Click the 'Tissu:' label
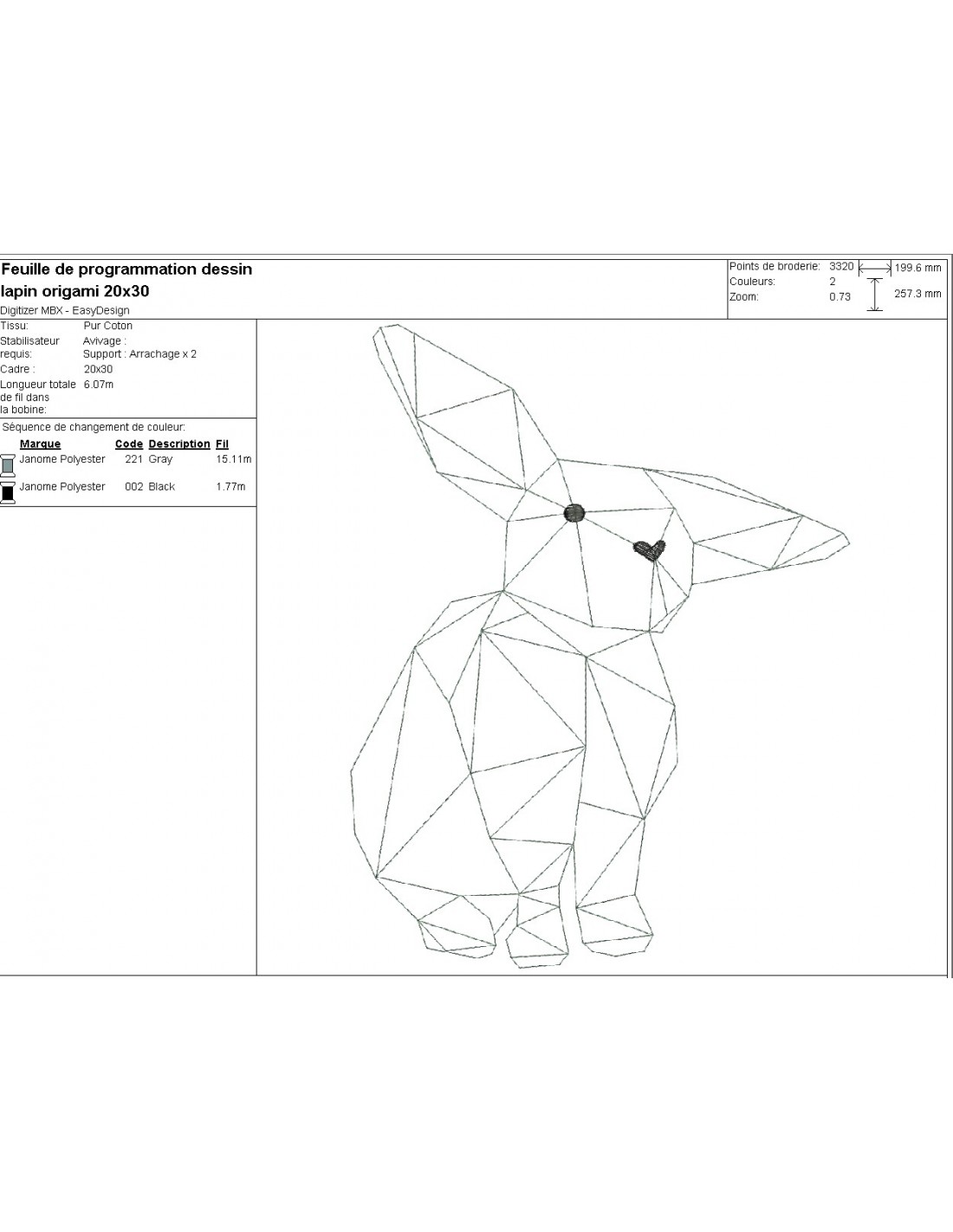This screenshot has width=953, height=1232. pyautogui.click(x=15, y=326)
